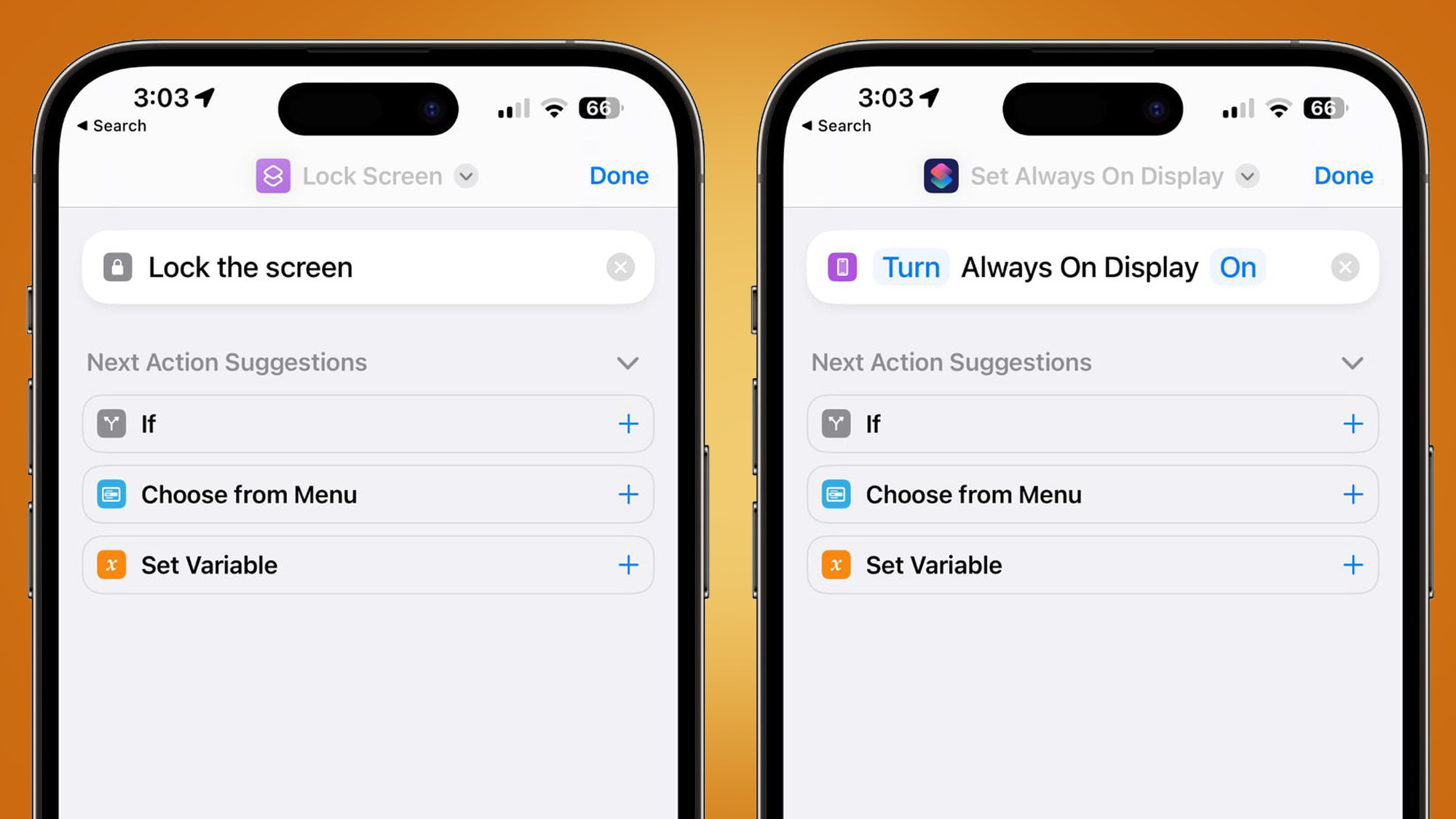Open the Set Always On Display name dropdown
Screen dimensions: 1456x819
coord(1248,176)
